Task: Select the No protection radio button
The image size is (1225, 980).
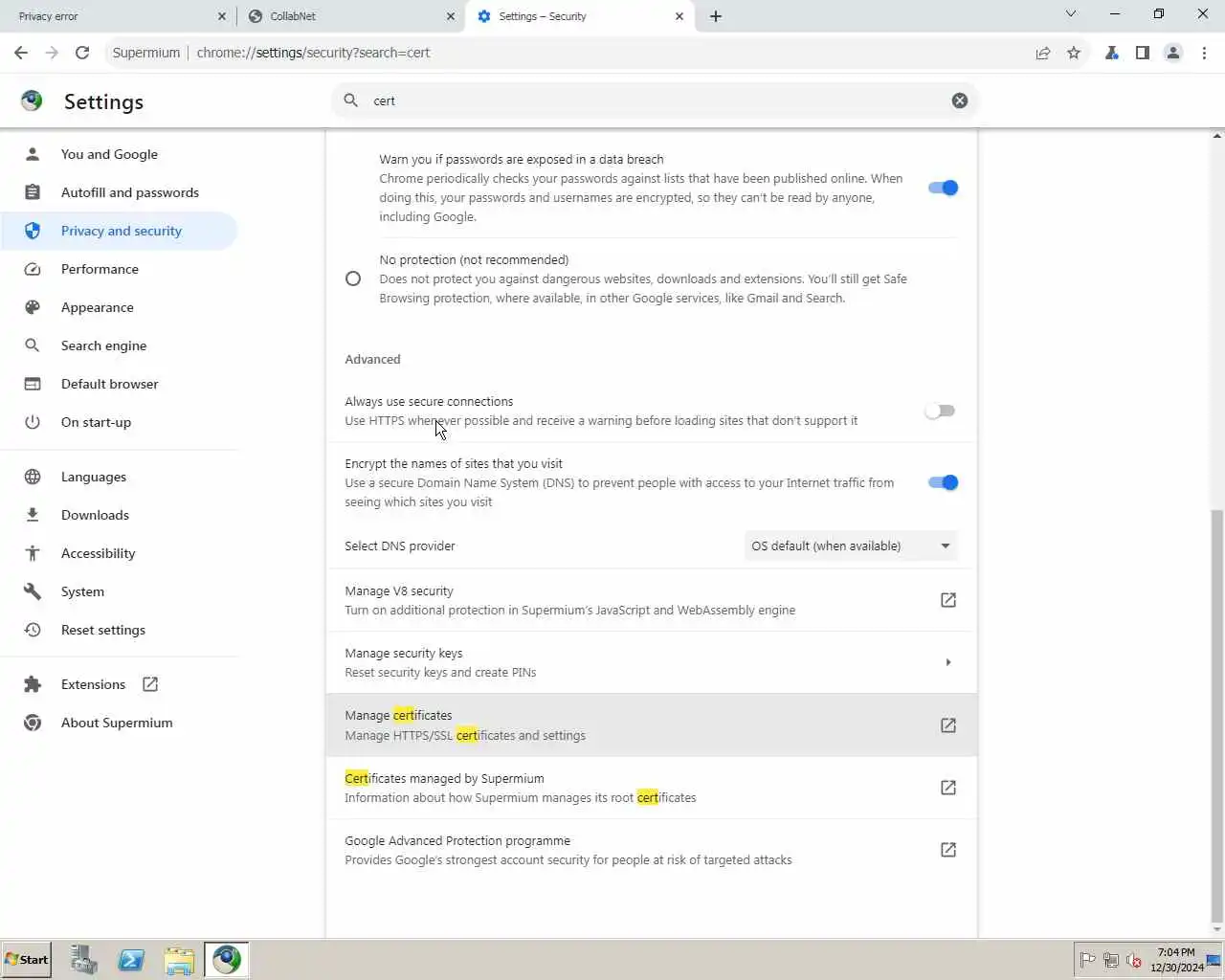Action: pyautogui.click(x=353, y=278)
